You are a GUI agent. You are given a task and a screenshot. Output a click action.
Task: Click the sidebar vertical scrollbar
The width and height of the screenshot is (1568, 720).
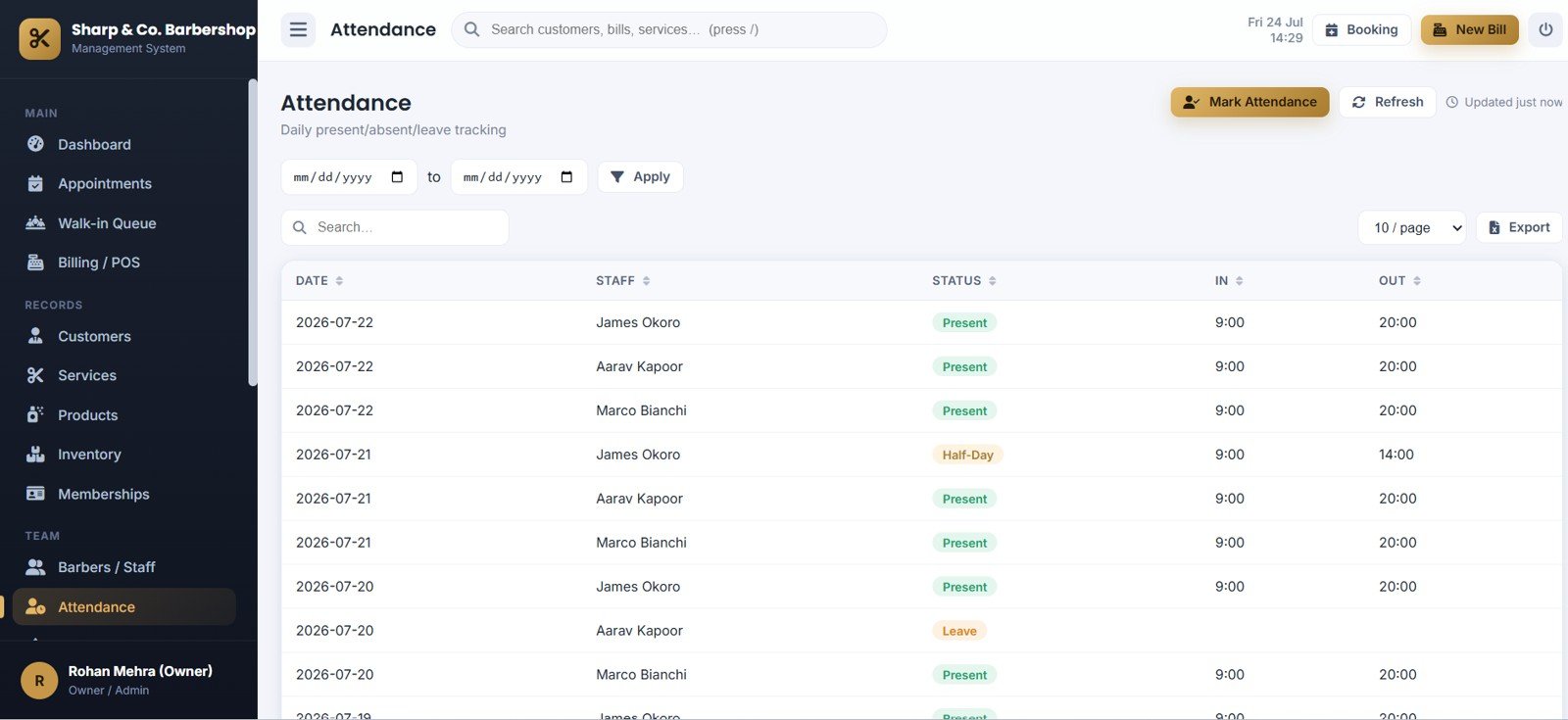[253, 233]
